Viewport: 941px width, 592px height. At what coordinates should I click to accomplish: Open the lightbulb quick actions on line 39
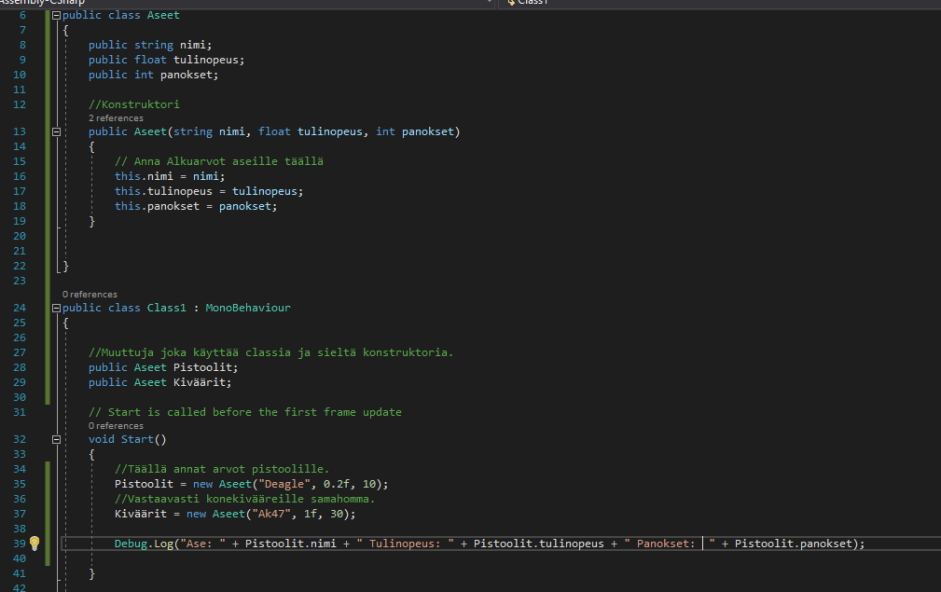tap(35, 543)
